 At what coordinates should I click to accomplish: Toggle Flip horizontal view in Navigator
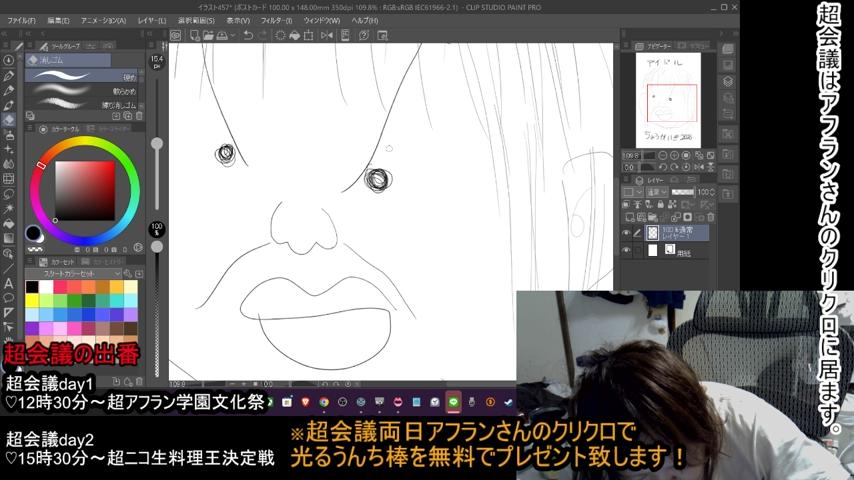pos(699,167)
